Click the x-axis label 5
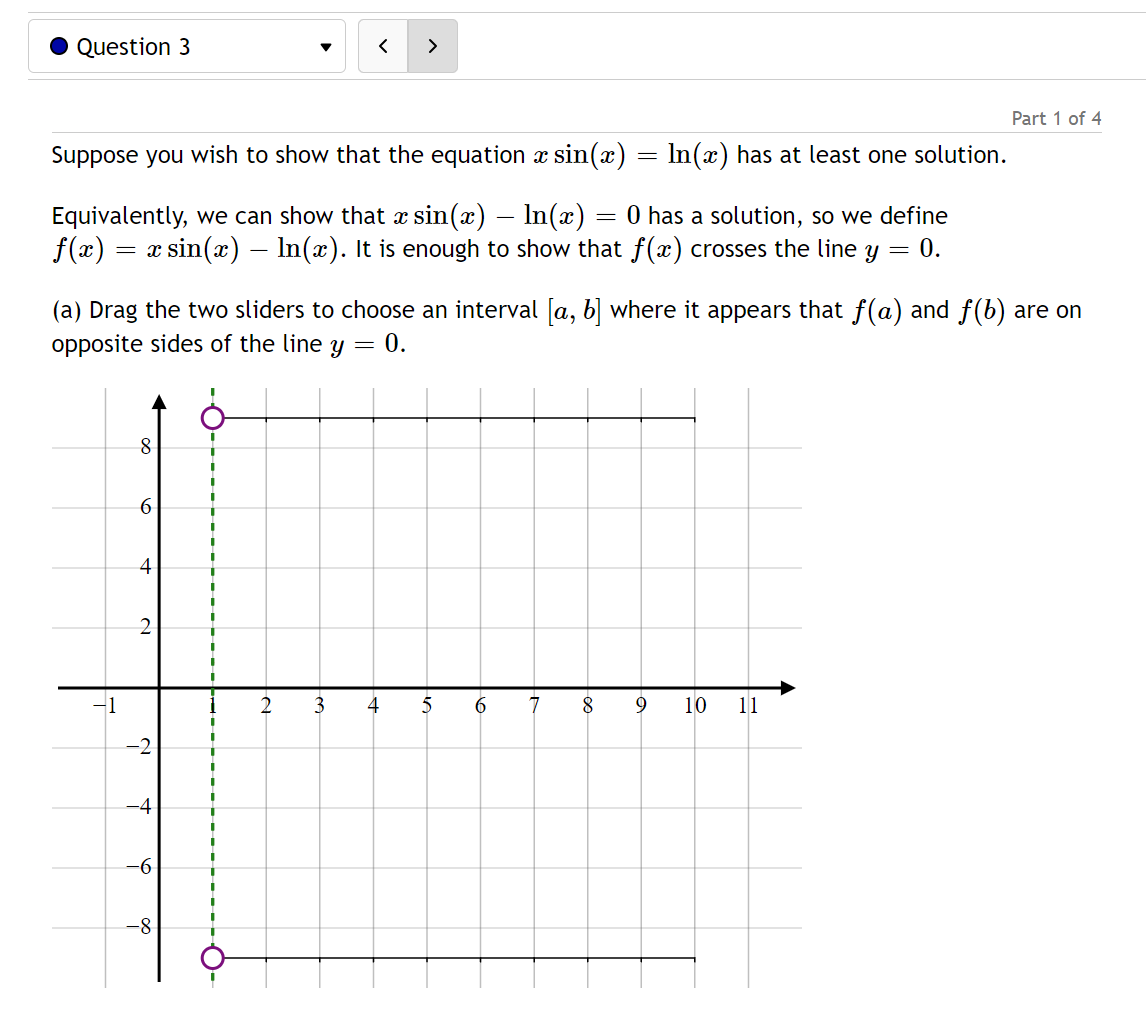Viewport: 1146px width, 1021px height. pyautogui.click(x=427, y=705)
